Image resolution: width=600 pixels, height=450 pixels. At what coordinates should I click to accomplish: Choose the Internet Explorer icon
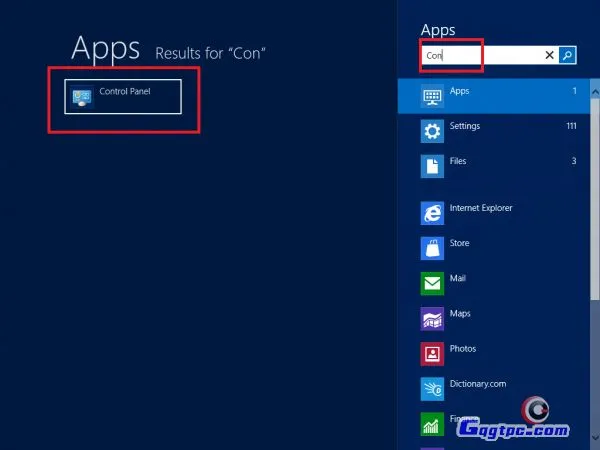click(432, 213)
